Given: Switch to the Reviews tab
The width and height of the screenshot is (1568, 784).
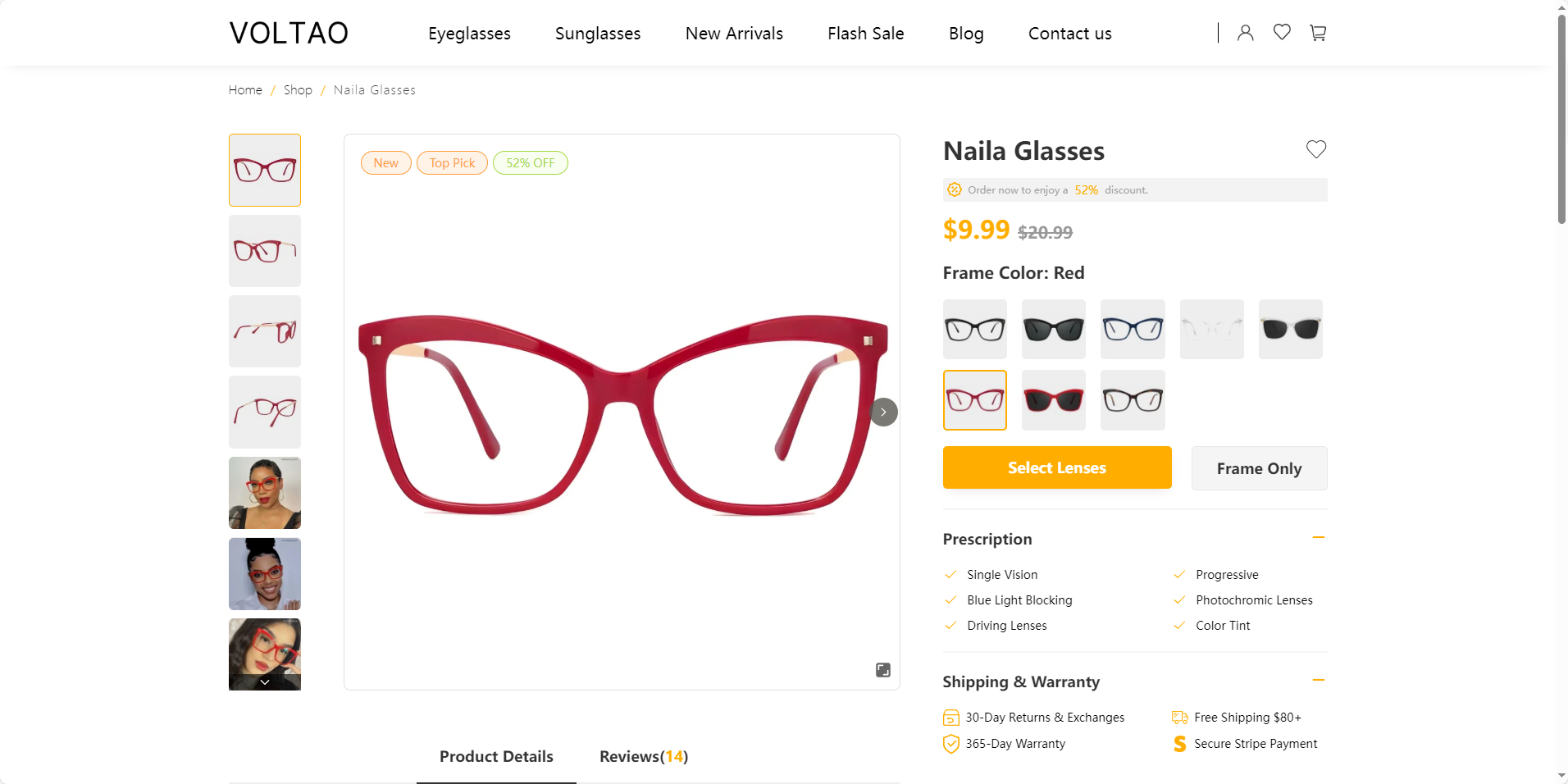Looking at the screenshot, I should click(643, 756).
